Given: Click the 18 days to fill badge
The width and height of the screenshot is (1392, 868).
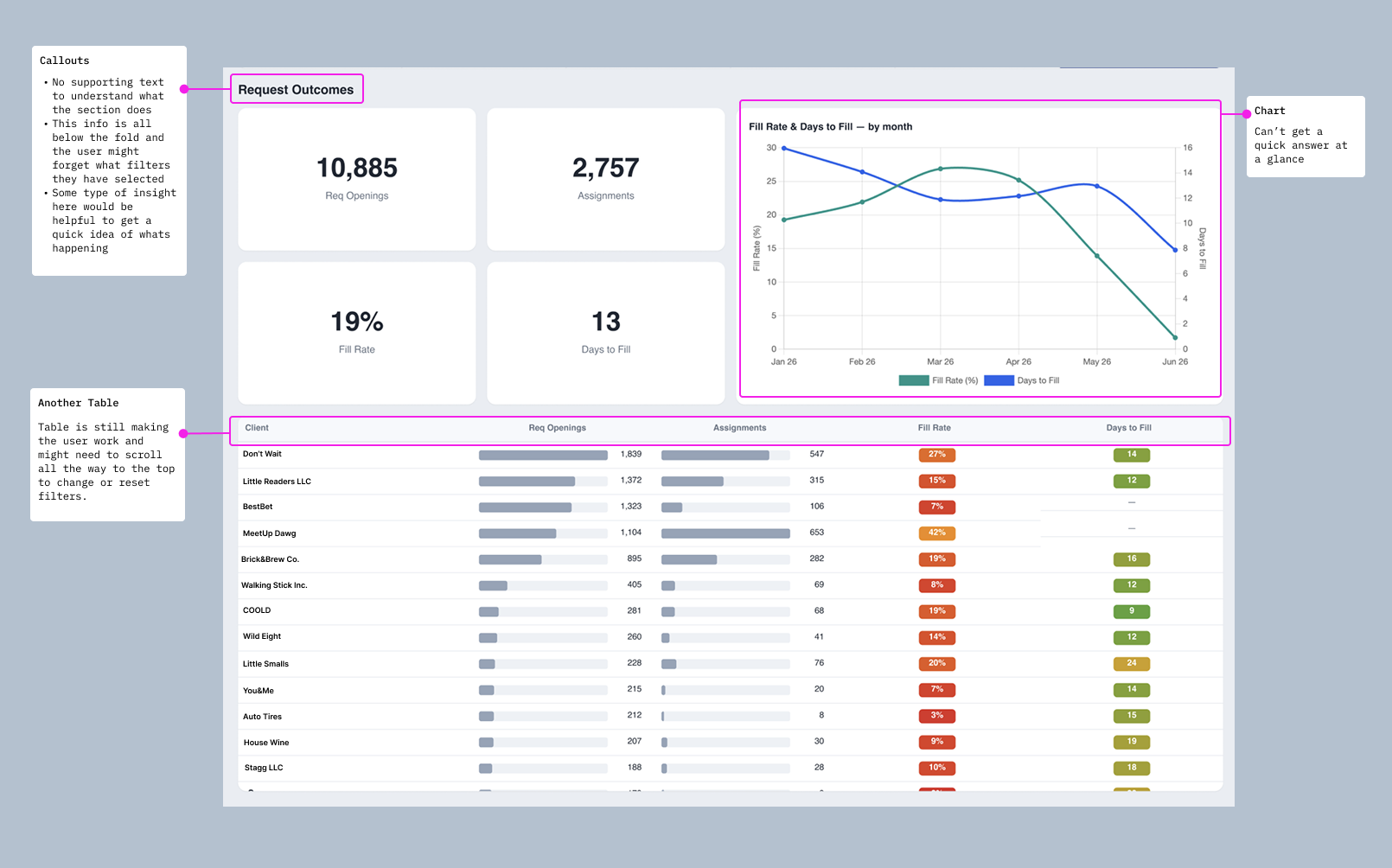Looking at the screenshot, I should pyautogui.click(x=1132, y=768).
